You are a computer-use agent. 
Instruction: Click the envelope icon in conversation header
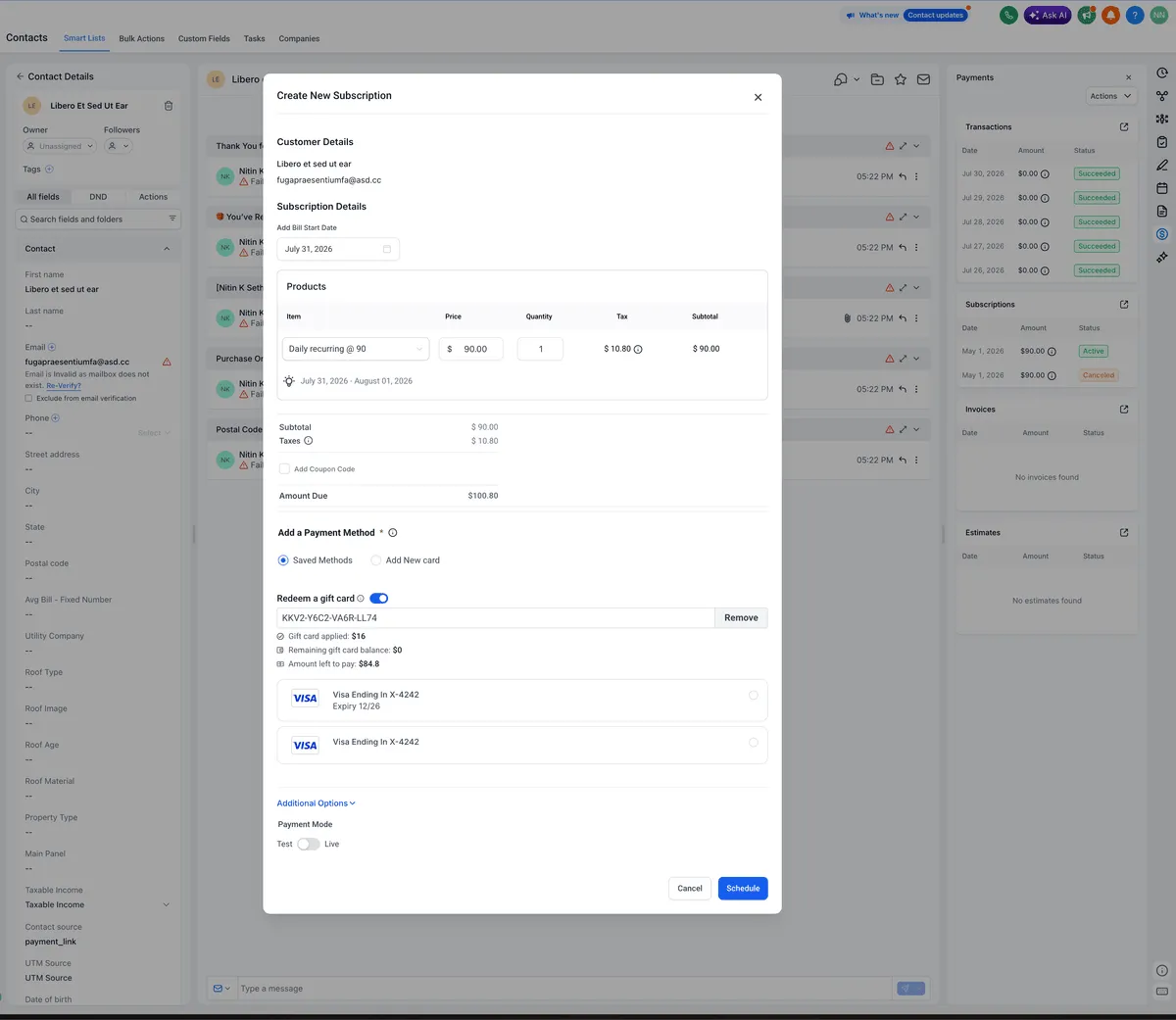[923, 79]
